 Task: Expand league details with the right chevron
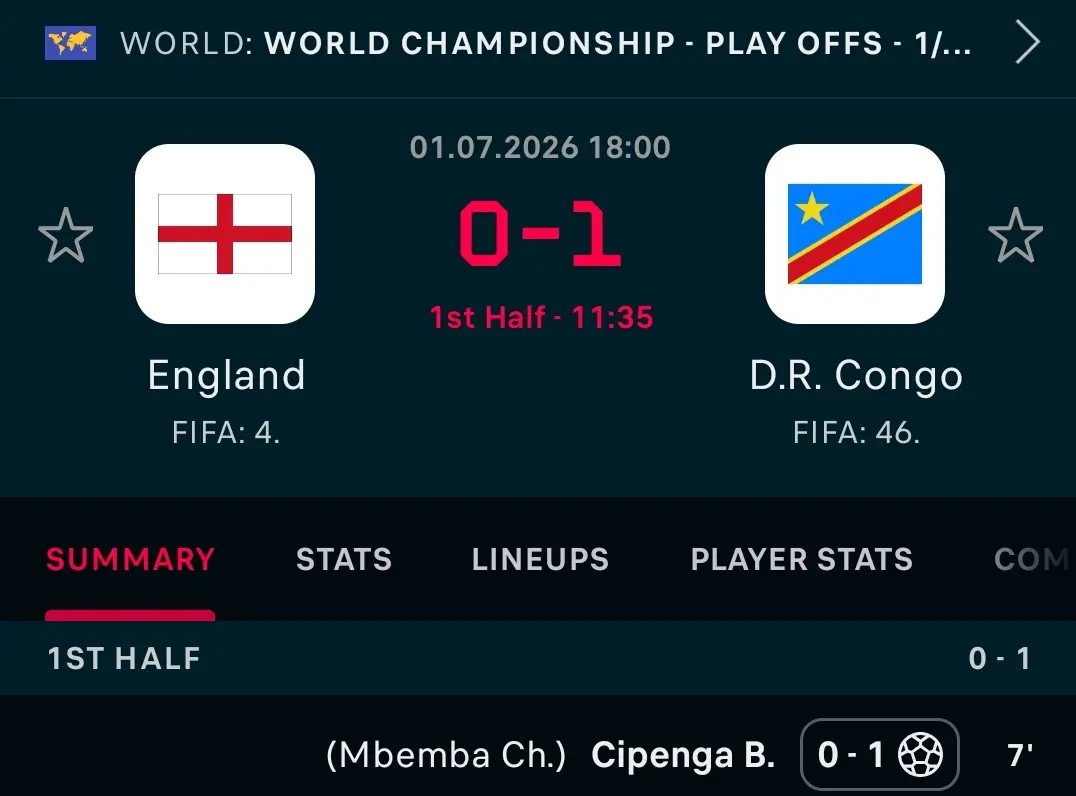[x=1027, y=43]
